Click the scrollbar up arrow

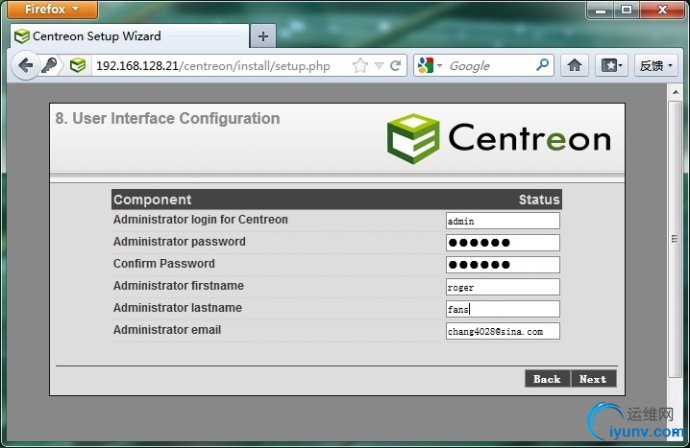click(x=675, y=92)
